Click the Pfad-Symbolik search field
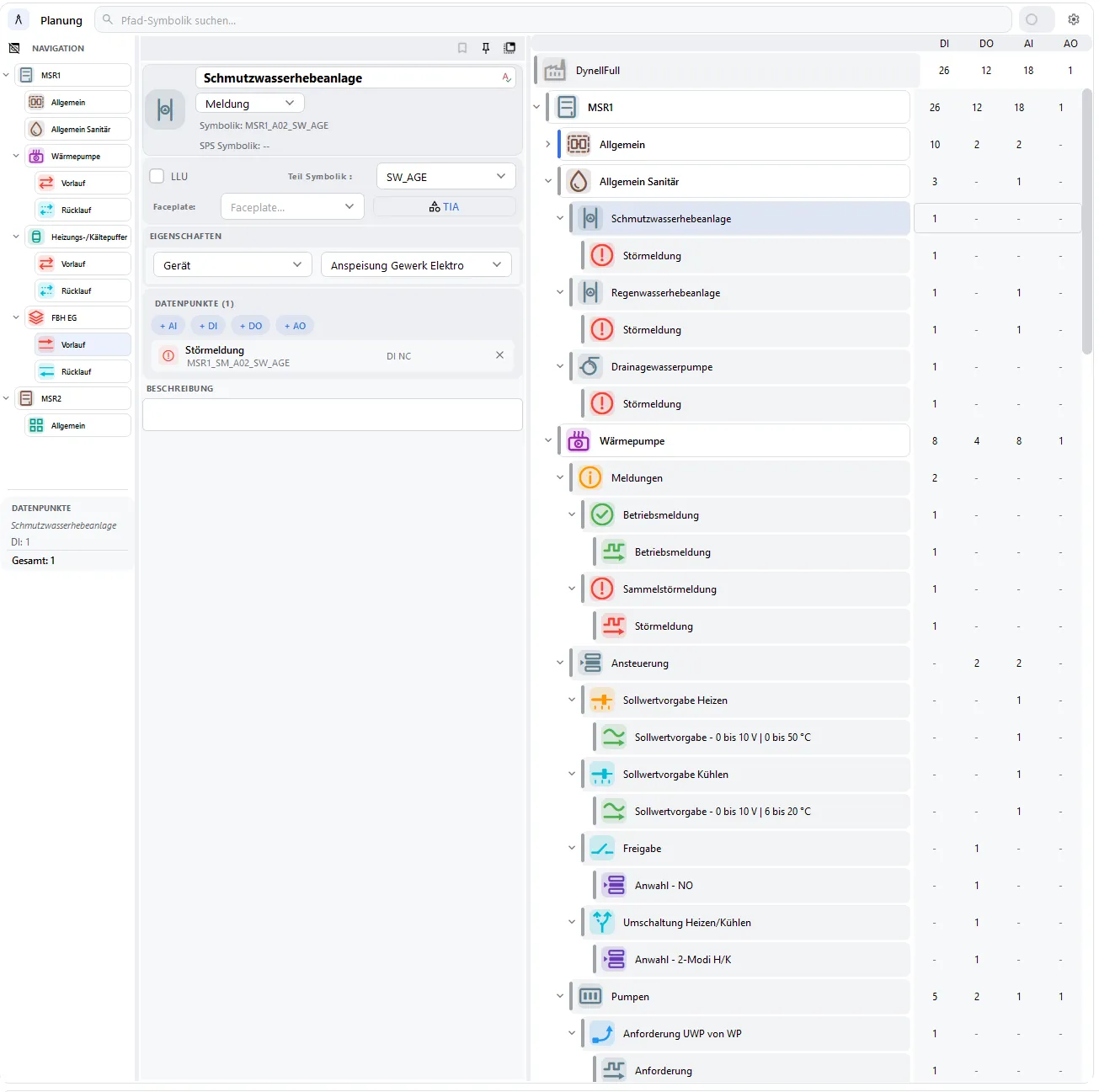1099x1092 pixels. point(553,19)
